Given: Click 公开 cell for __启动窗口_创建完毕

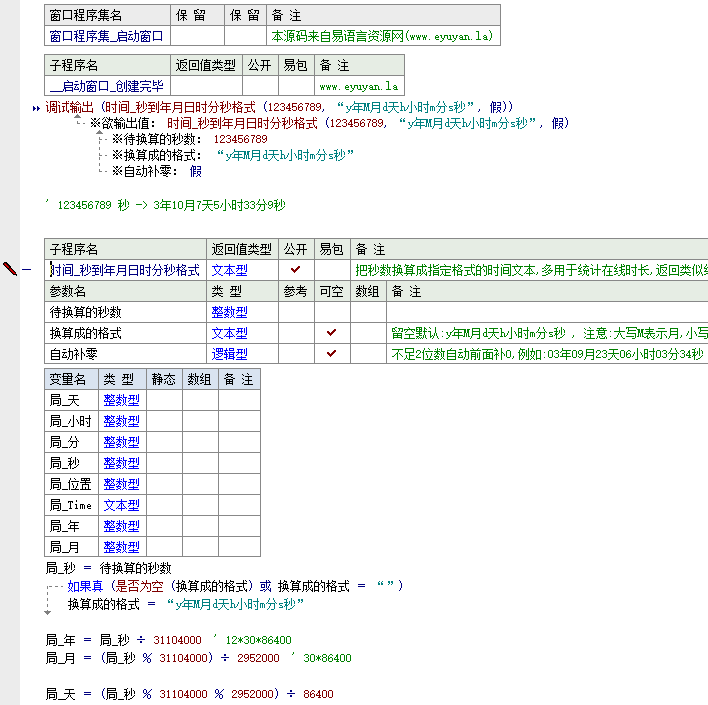Looking at the screenshot, I should click(260, 85).
